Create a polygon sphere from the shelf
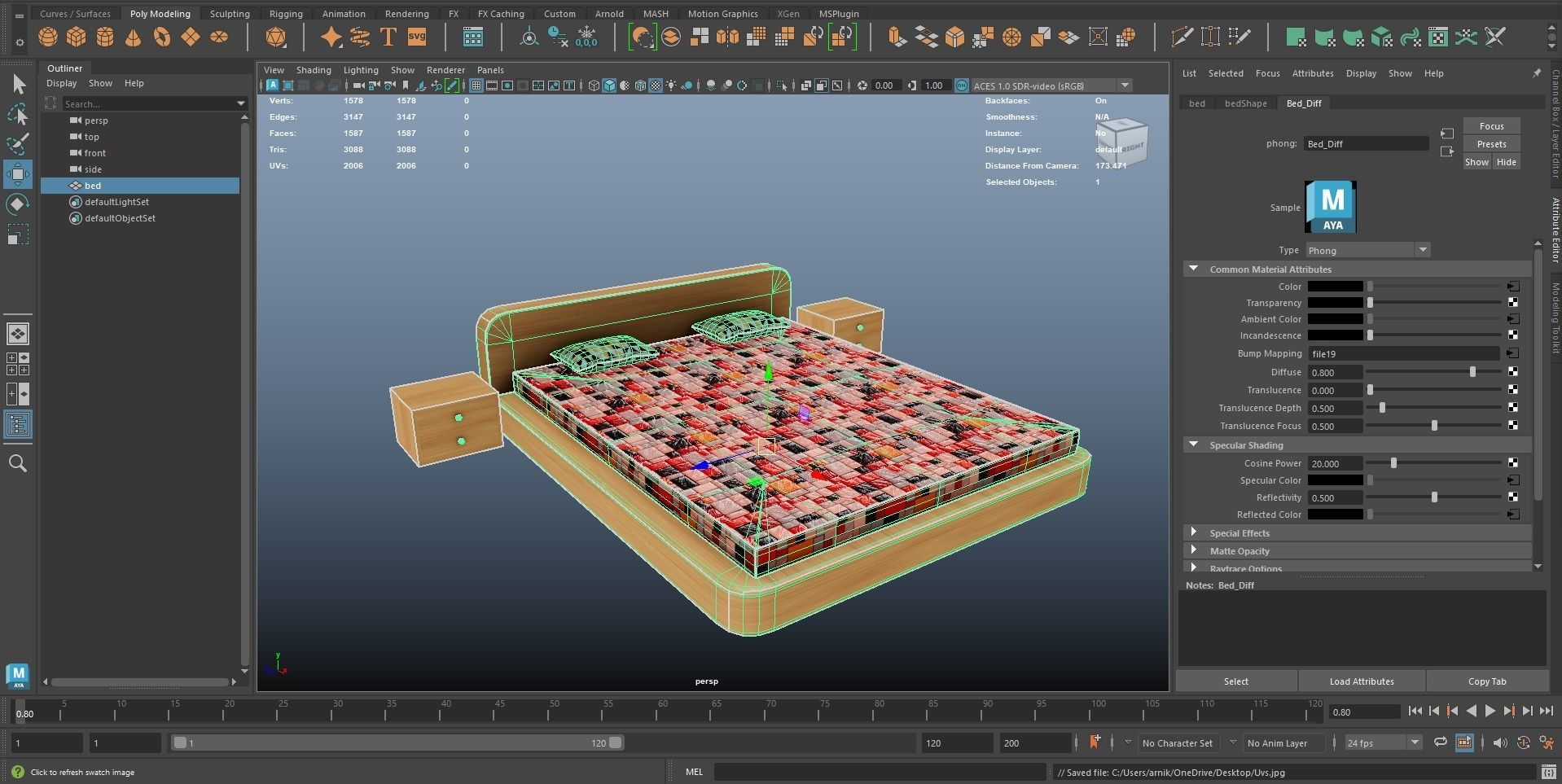Image resolution: width=1562 pixels, height=784 pixels. tap(48, 37)
